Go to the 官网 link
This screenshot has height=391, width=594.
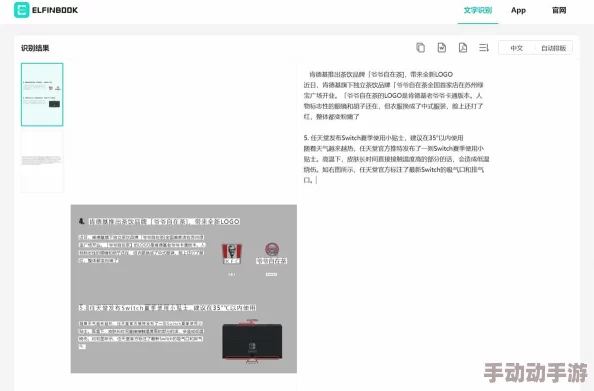[x=559, y=10]
